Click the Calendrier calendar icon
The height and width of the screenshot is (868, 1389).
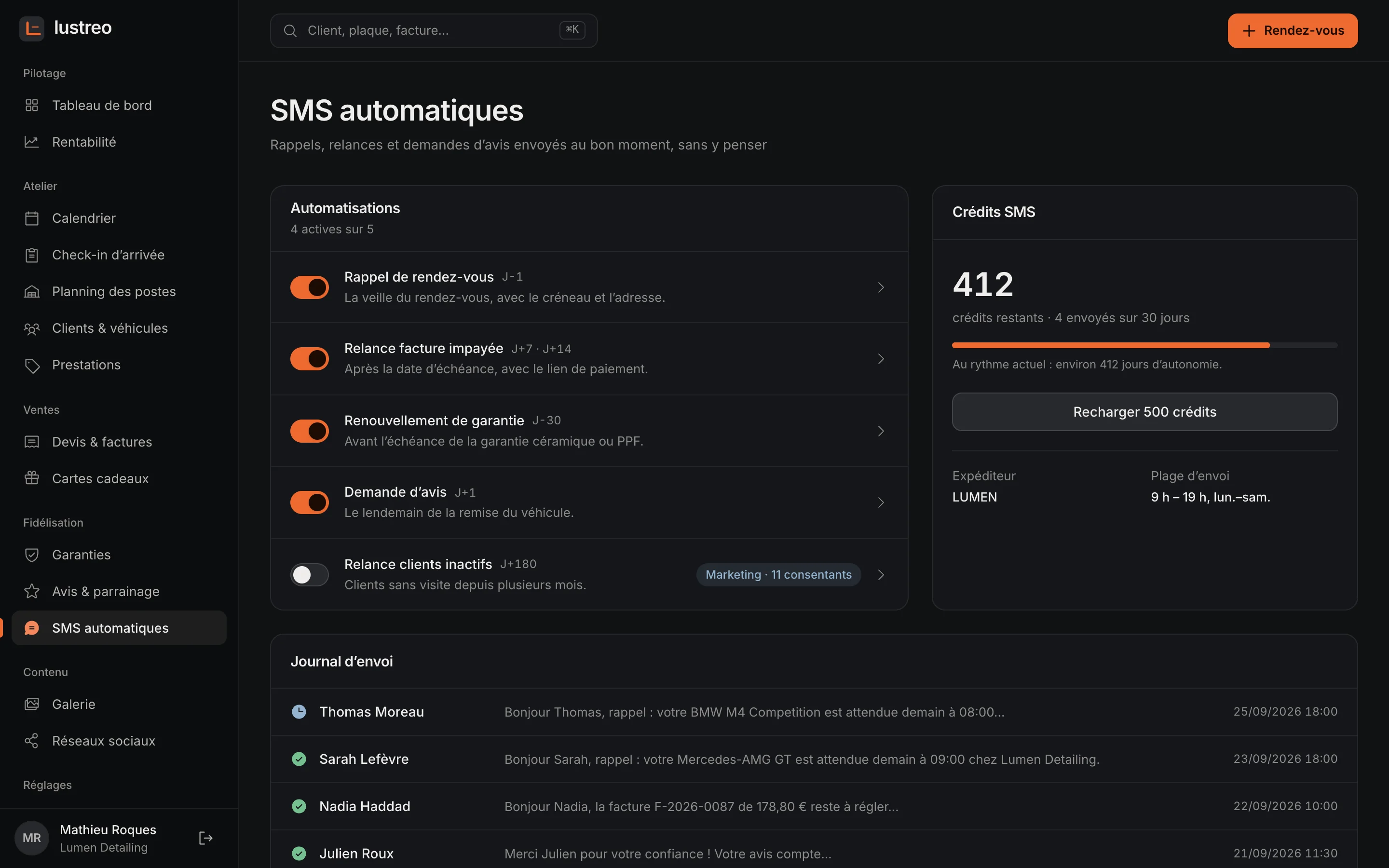(x=31, y=219)
